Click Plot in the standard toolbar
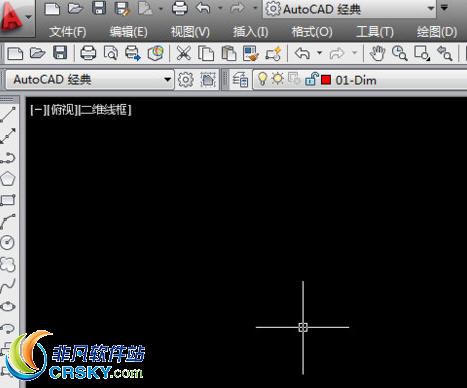 pos(88,53)
